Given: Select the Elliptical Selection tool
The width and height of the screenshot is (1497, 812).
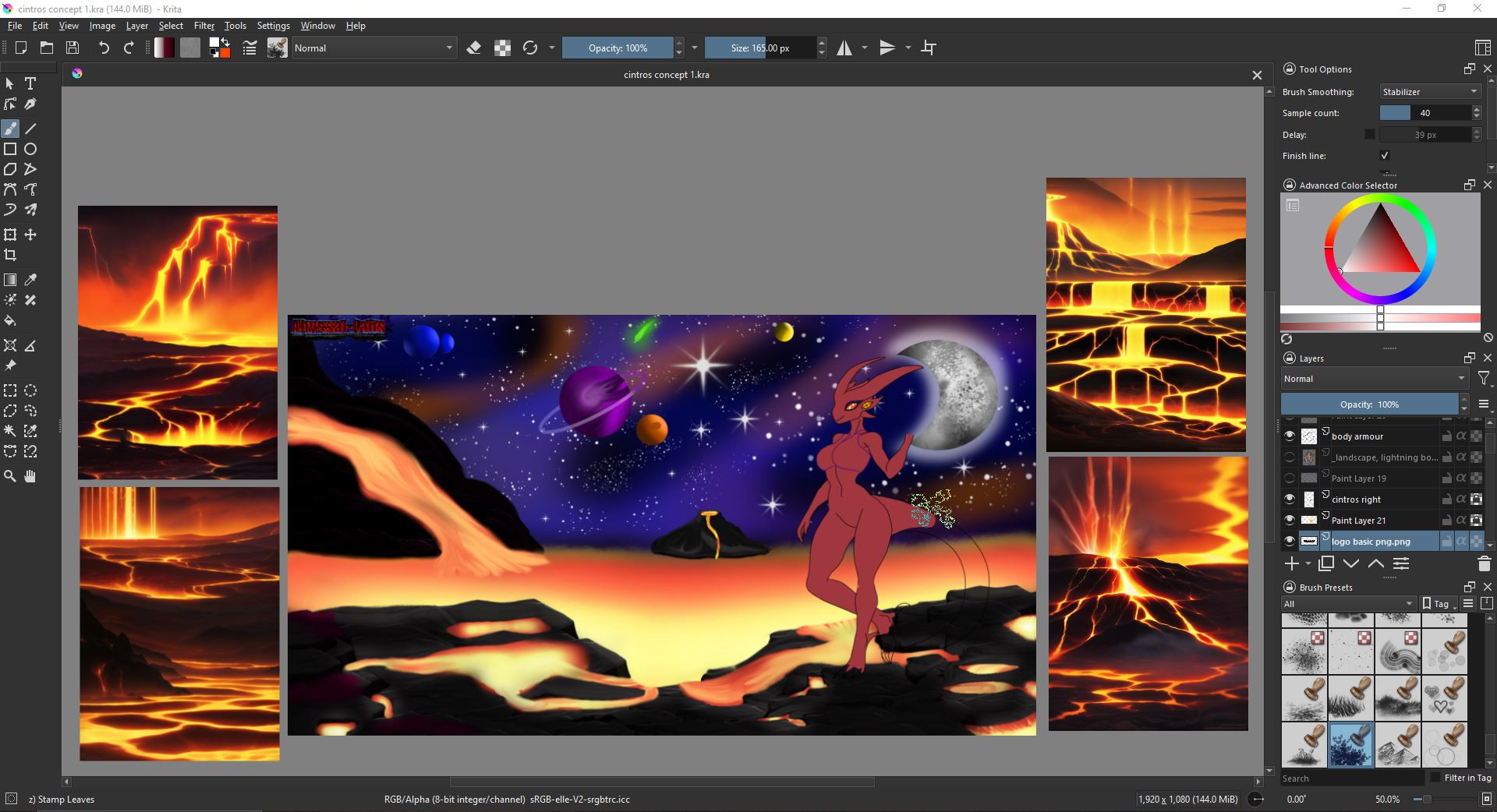Looking at the screenshot, I should [x=30, y=390].
